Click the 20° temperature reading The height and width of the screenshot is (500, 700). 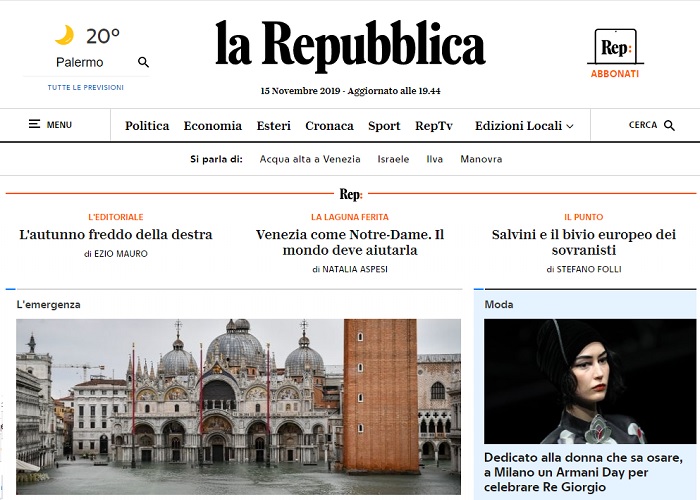(103, 36)
